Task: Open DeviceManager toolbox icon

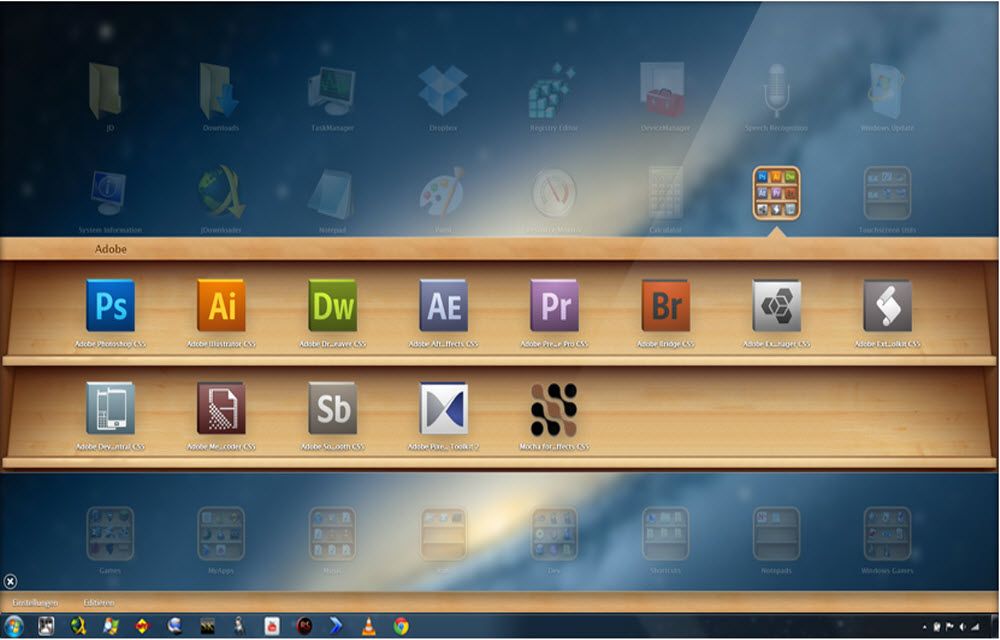Action: coord(663,89)
